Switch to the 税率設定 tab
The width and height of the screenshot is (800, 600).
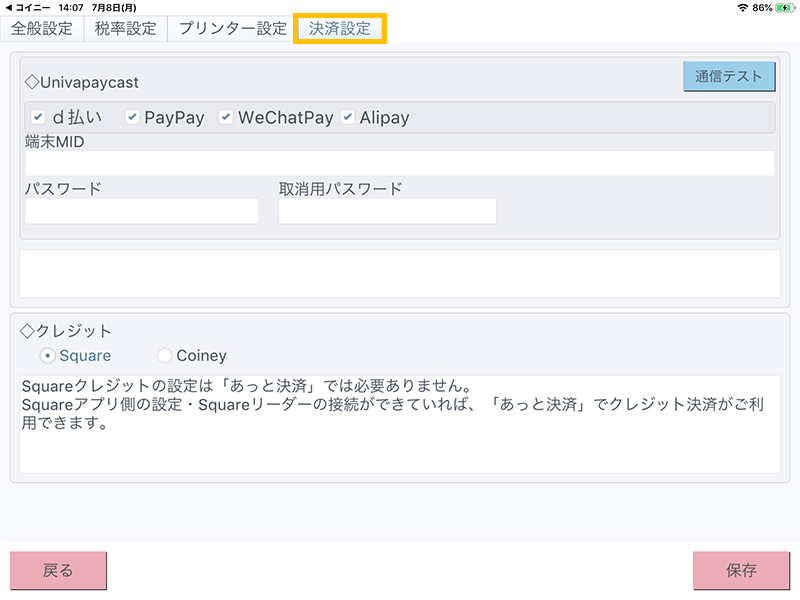point(125,28)
